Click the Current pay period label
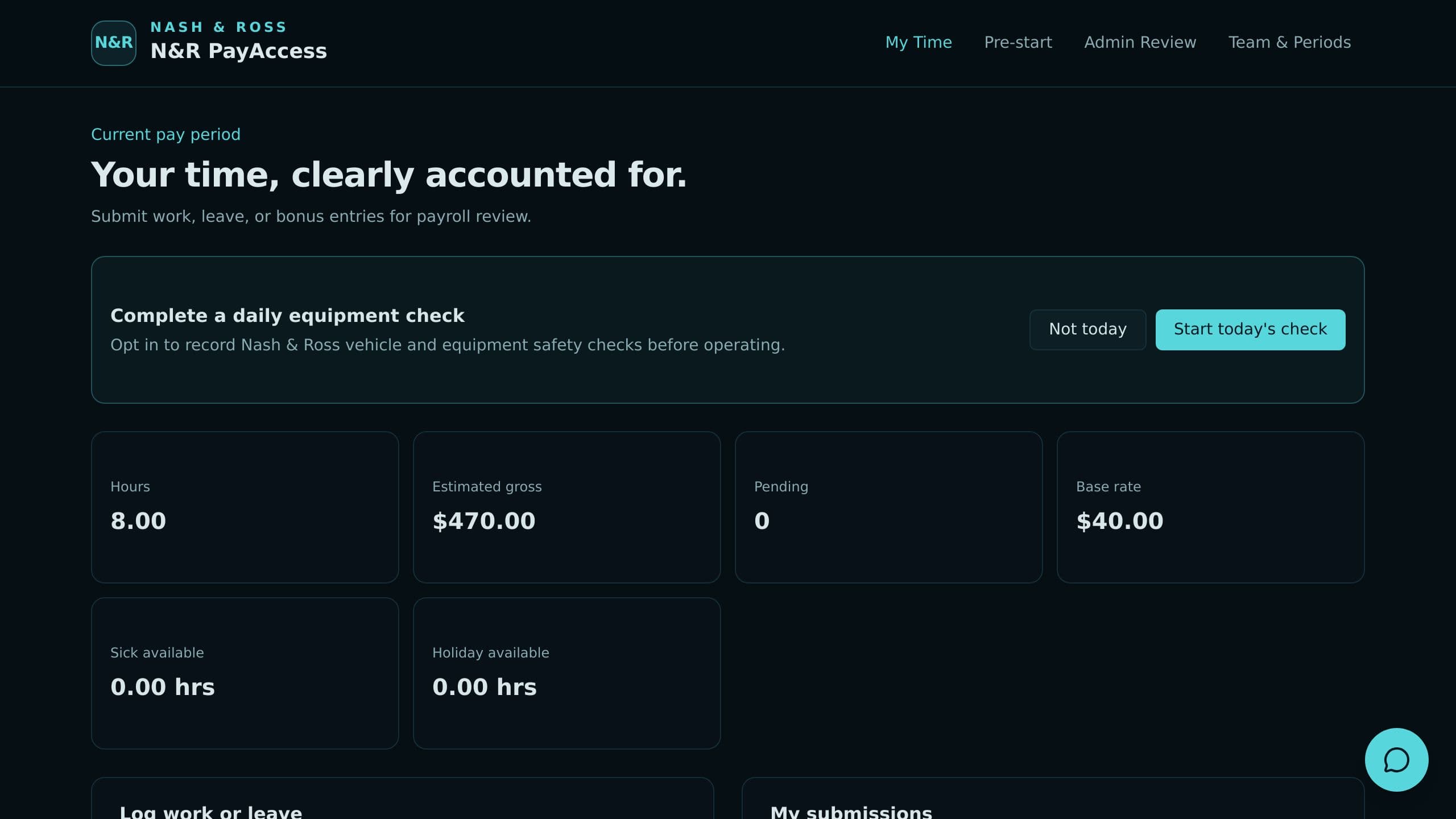The image size is (1456, 819). [166, 134]
